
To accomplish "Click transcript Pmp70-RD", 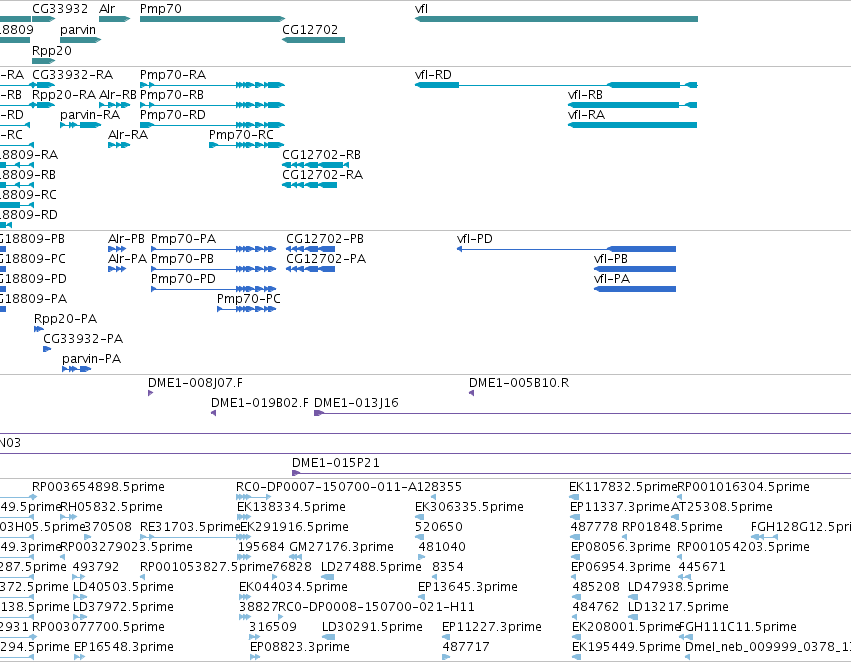I will pos(212,125).
